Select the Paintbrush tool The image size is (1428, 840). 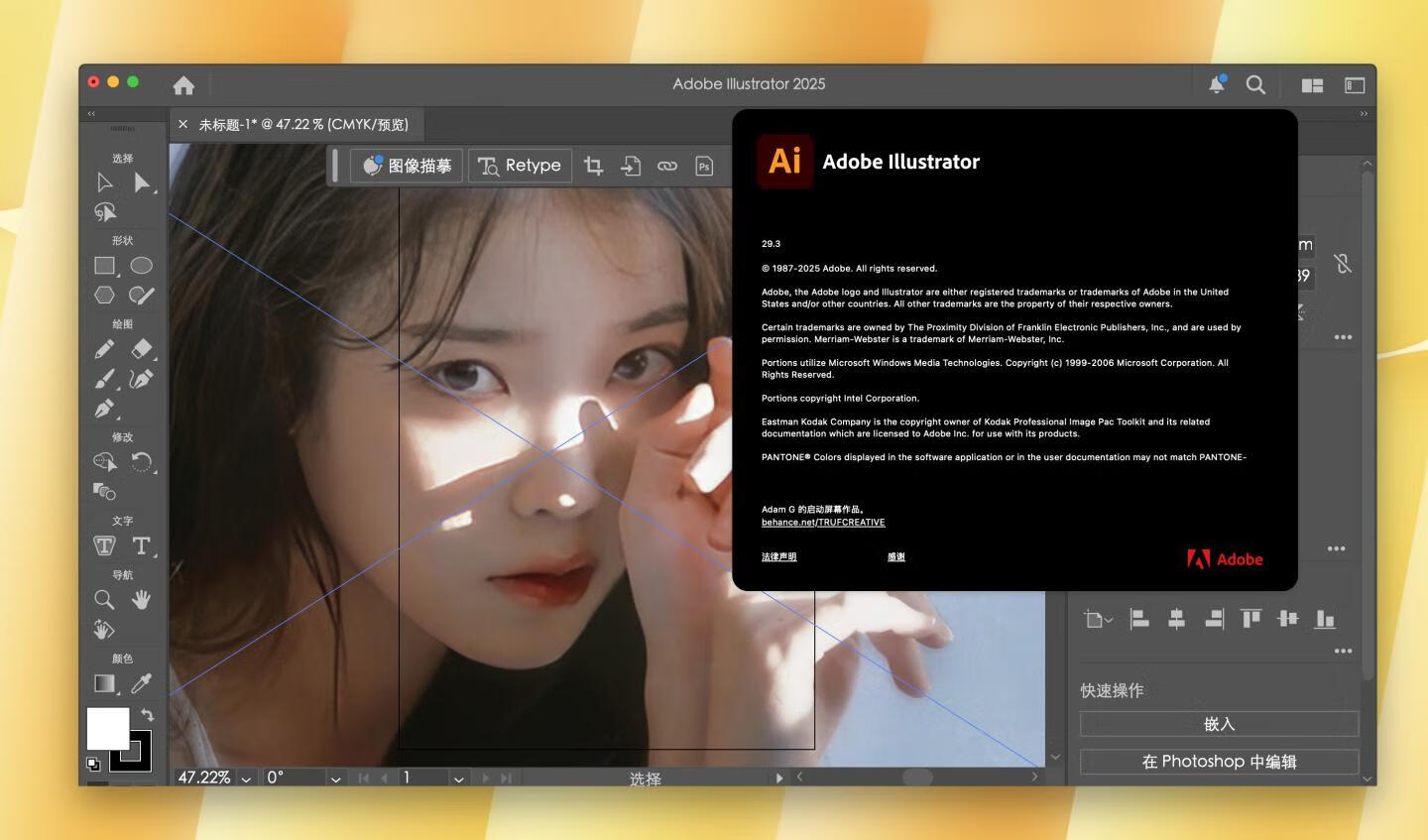point(104,379)
